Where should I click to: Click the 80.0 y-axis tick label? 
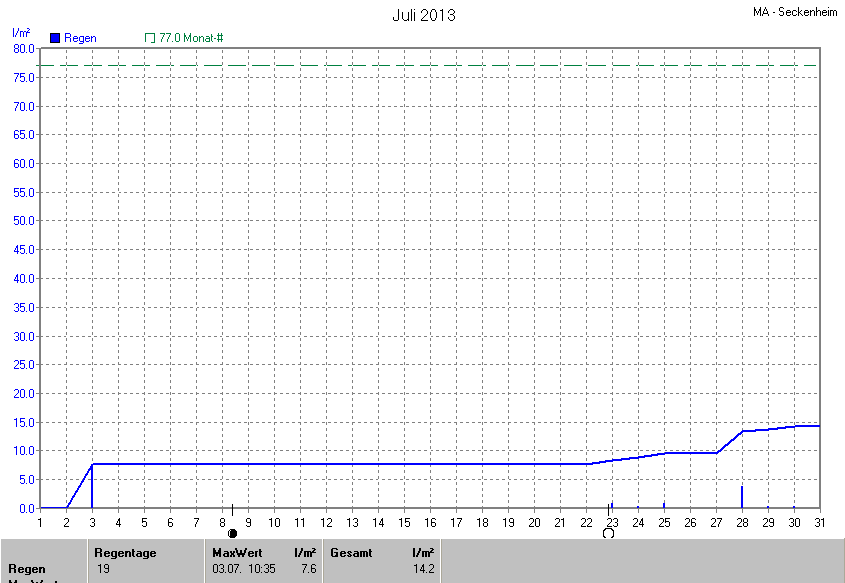[24, 48]
